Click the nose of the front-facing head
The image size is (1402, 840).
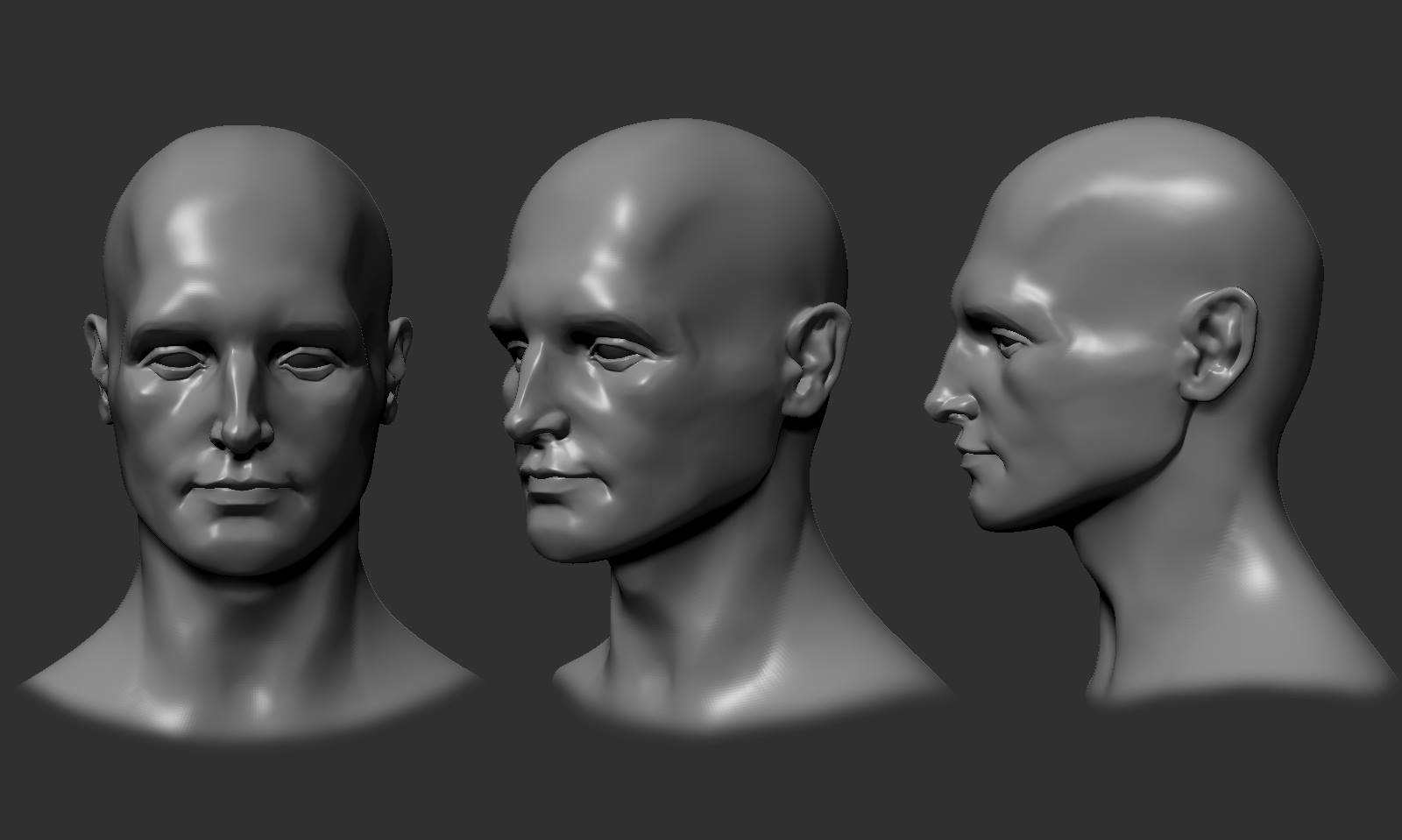point(244,412)
